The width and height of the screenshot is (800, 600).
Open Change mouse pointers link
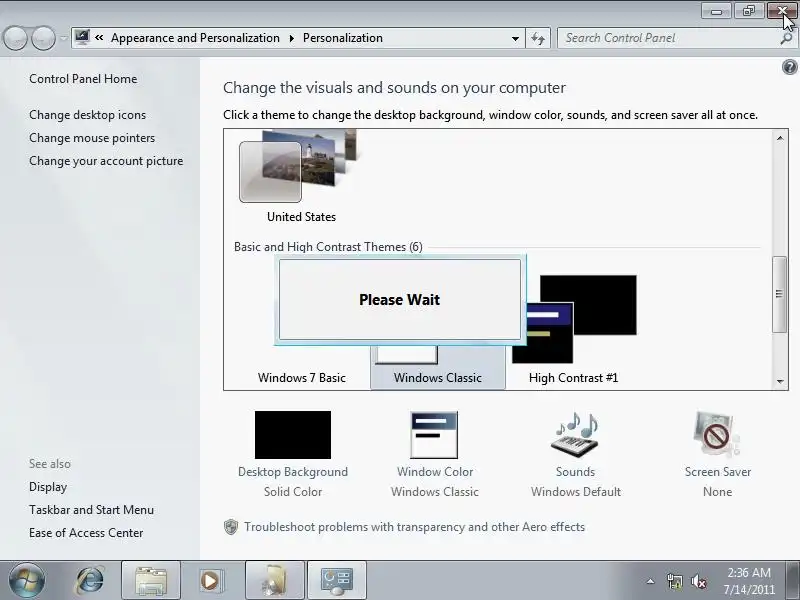[92, 138]
